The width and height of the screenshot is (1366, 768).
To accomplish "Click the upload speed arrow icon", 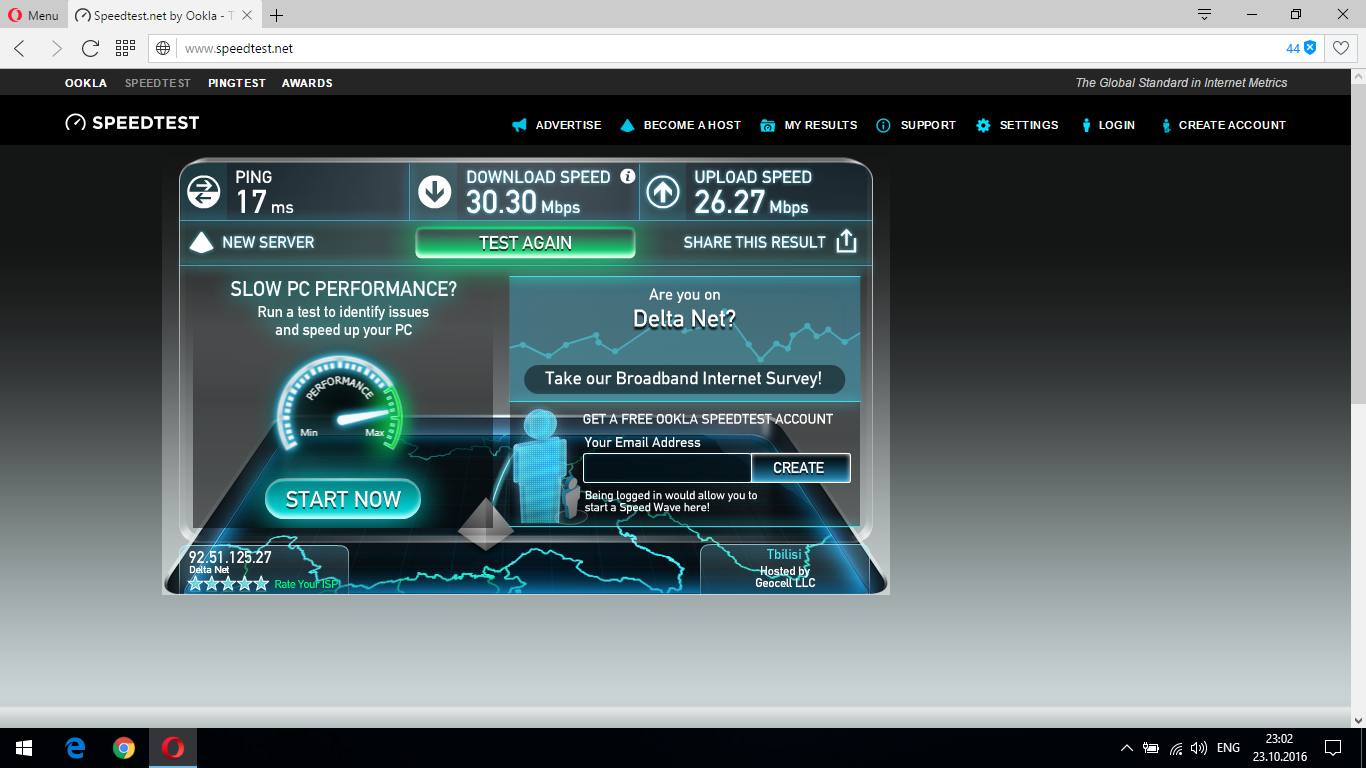I will click(663, 192).
